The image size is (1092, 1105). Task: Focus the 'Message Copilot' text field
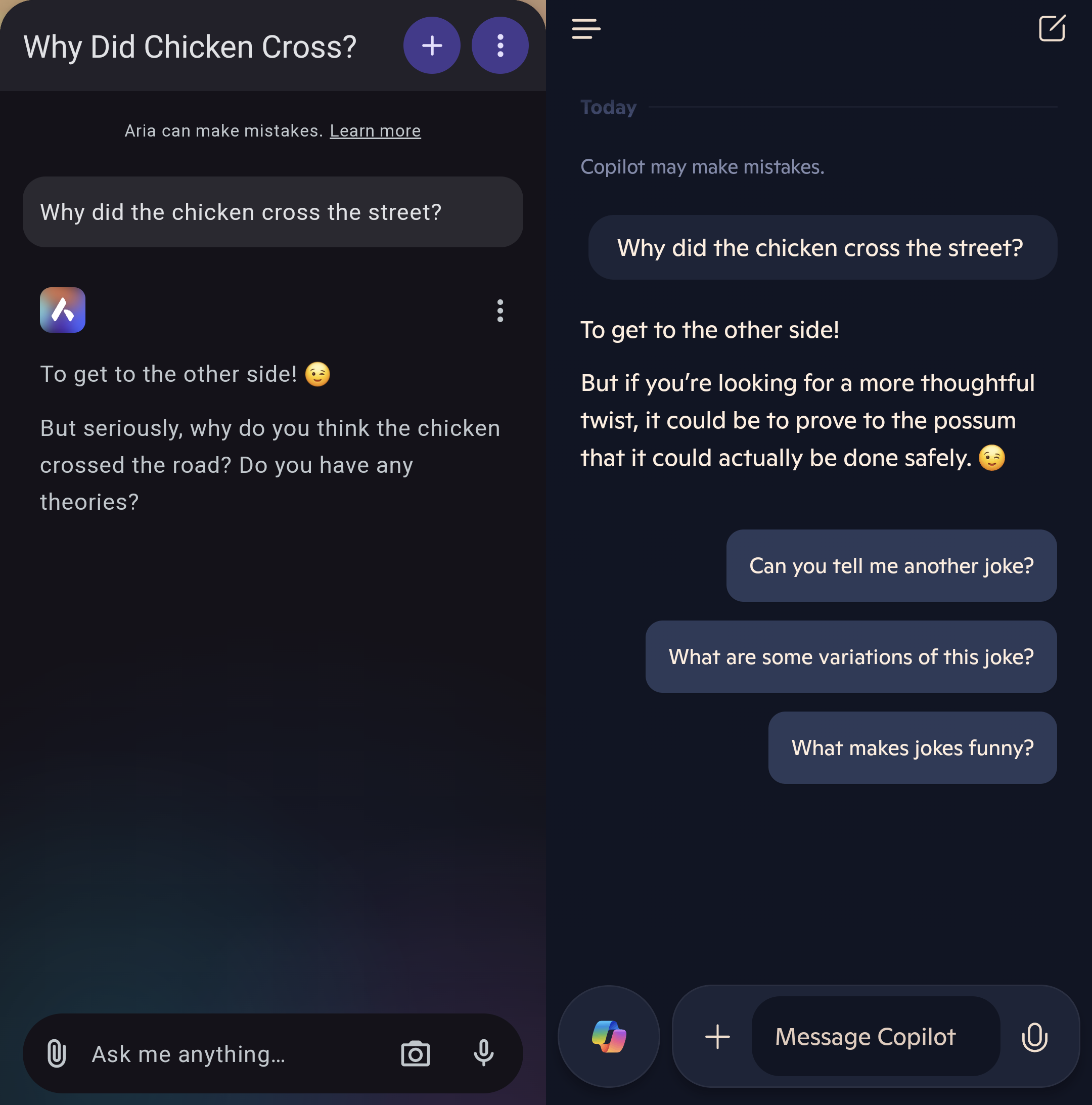(x=875, y=1036)
